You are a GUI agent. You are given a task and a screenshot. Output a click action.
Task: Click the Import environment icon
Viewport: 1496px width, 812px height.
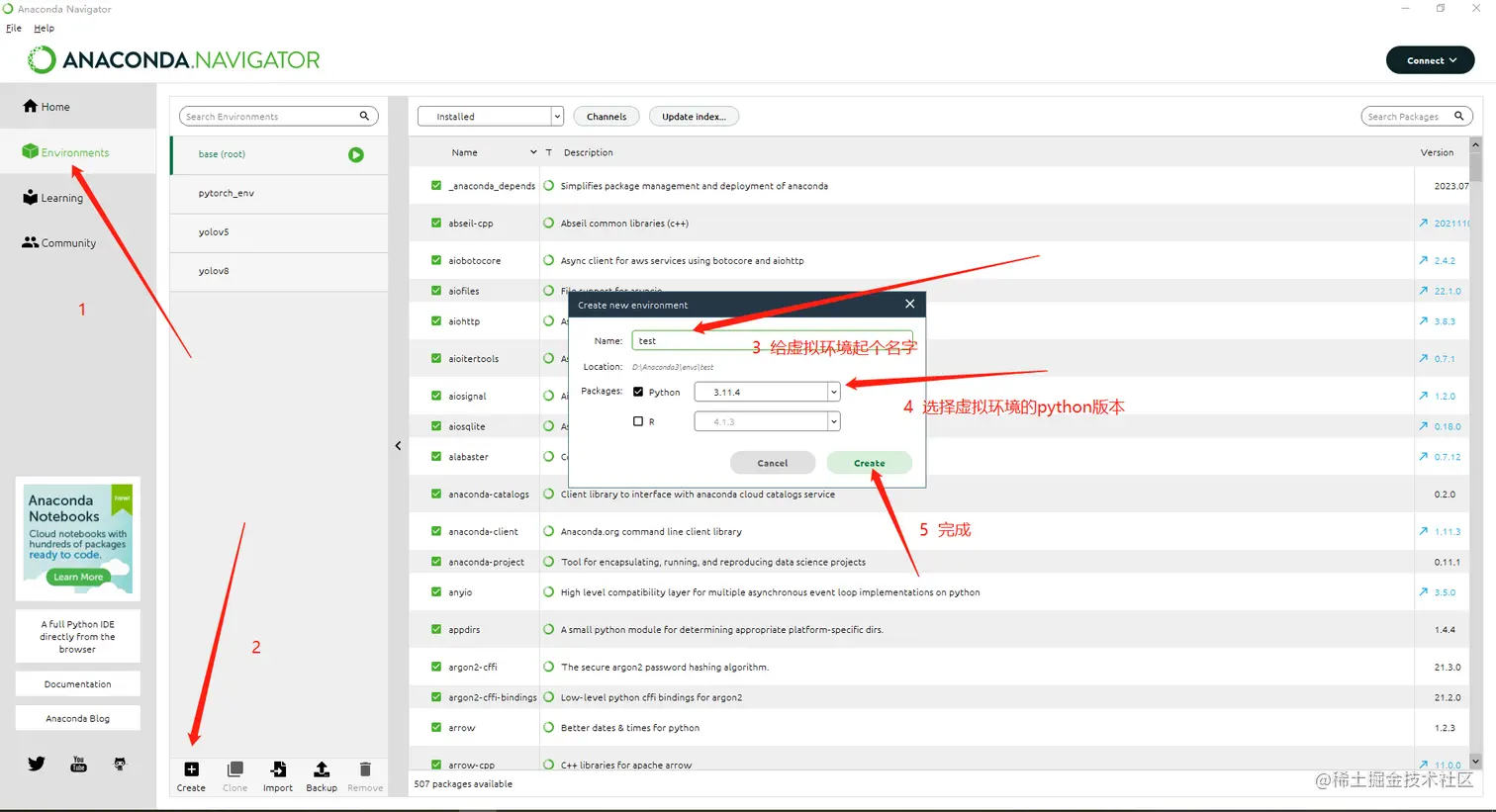(278, 769)
